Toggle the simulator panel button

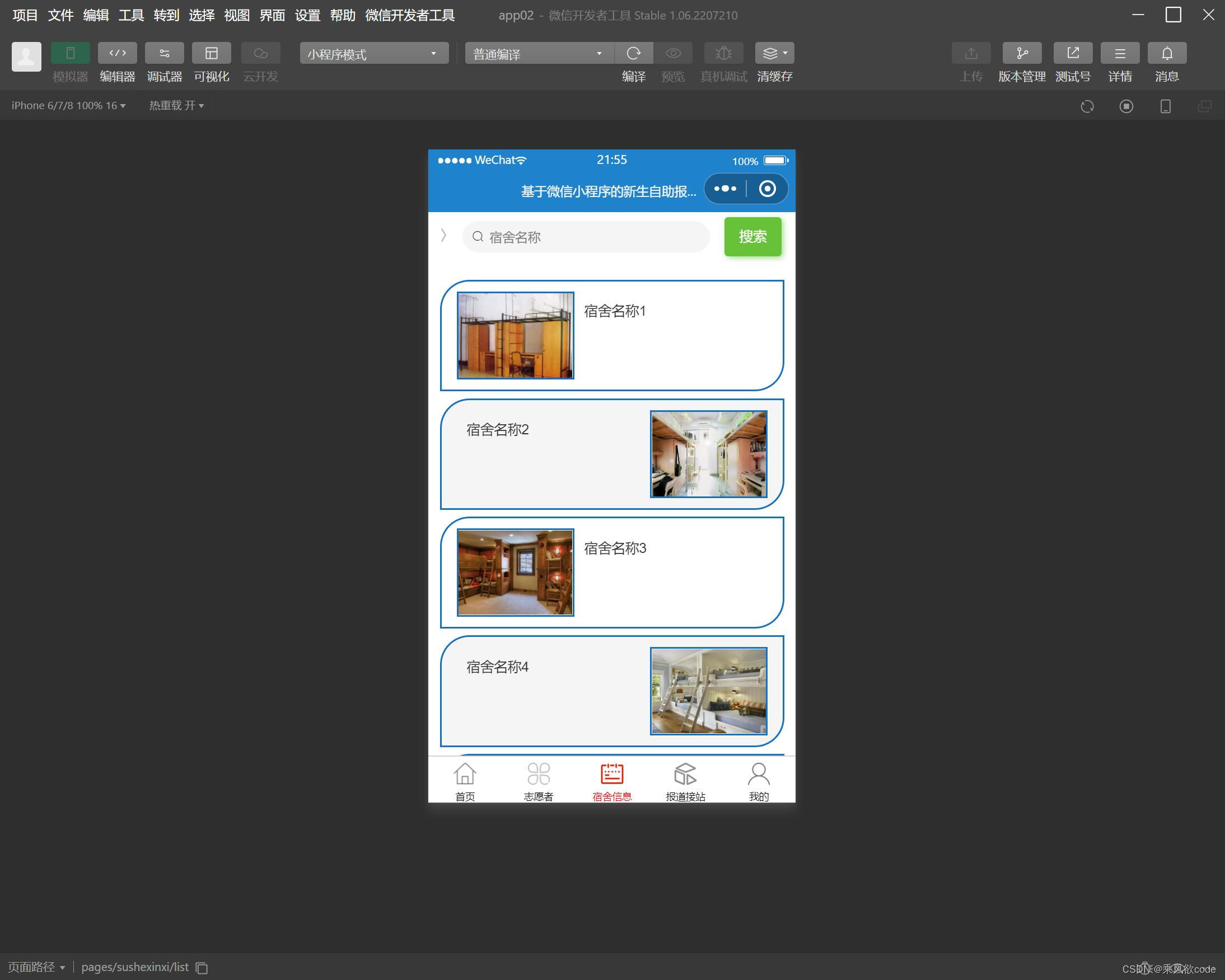pos(70,53)
